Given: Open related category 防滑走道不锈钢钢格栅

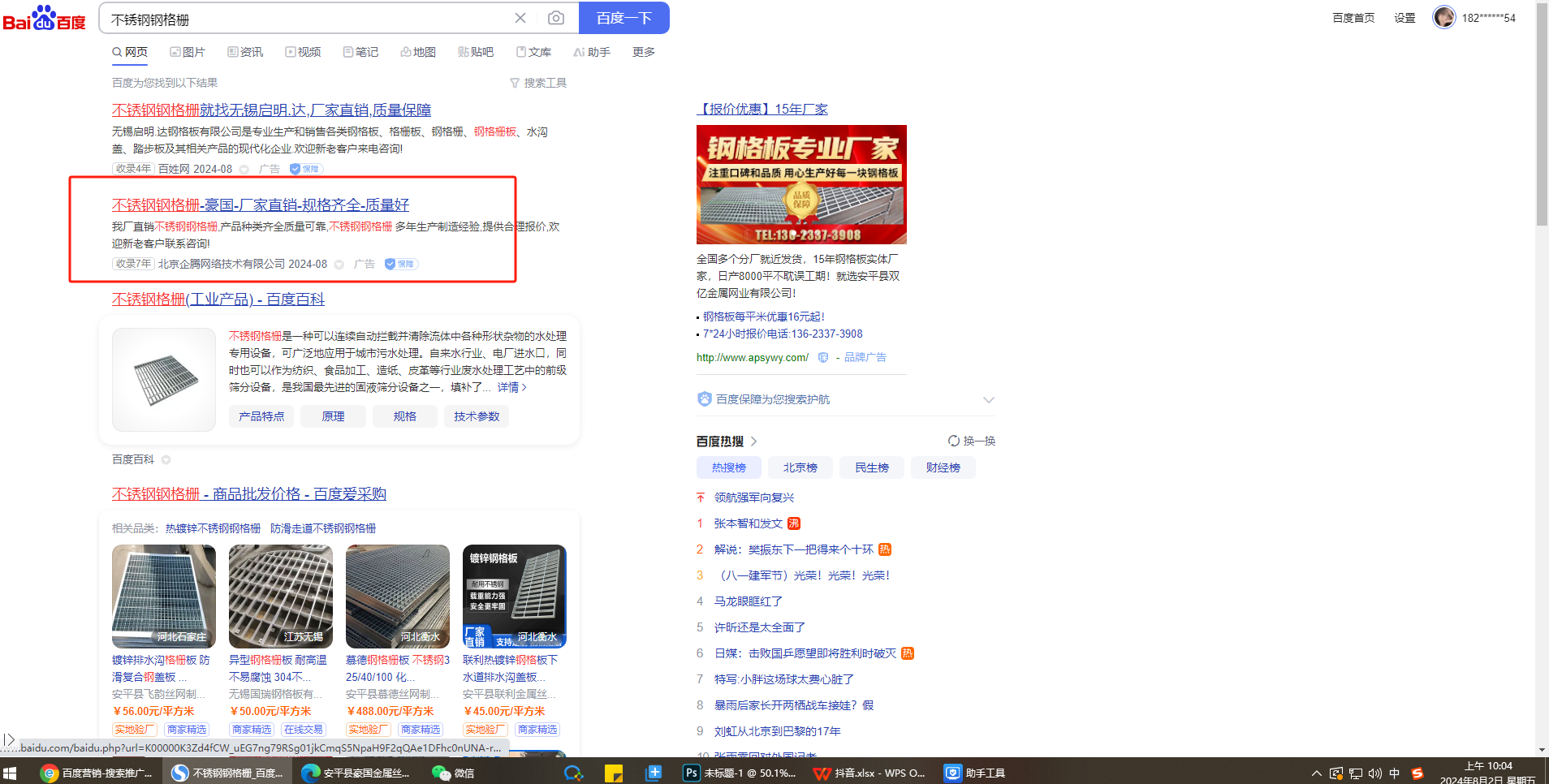Looking at the screenshot, I should (x=323, y=528).
